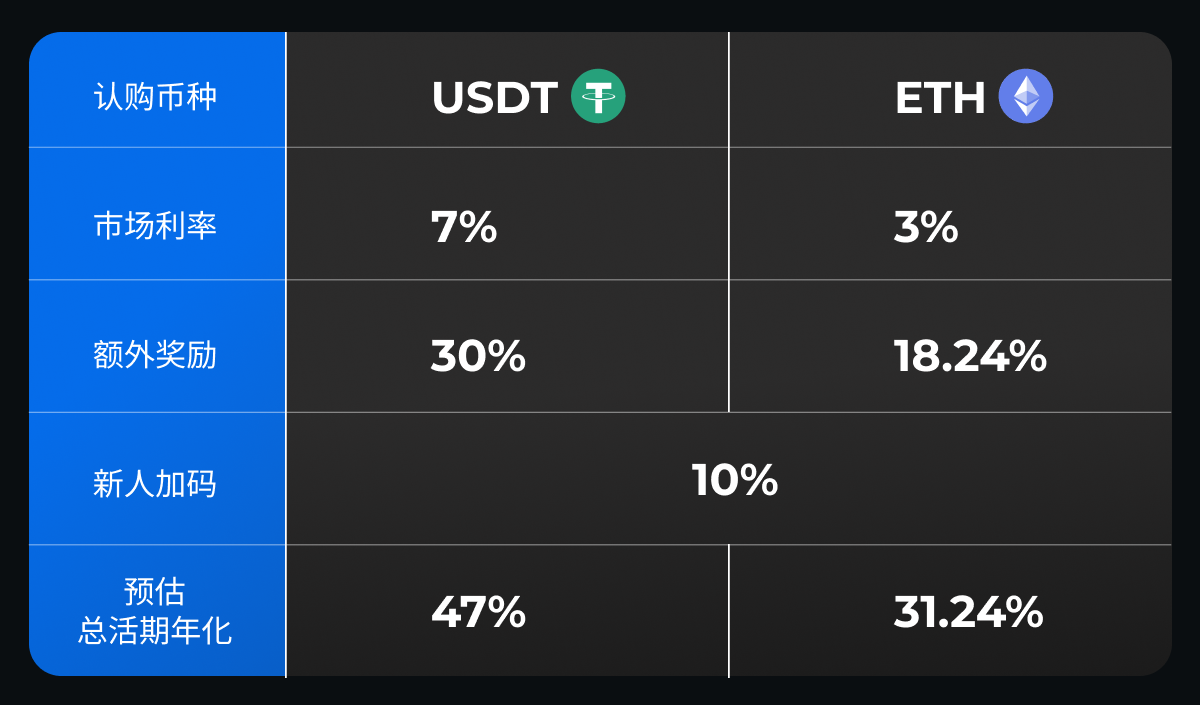This screenshot has height=705, width=1200.
Task: Click the 新人加码 row label
Action: (x=155, y=485)
